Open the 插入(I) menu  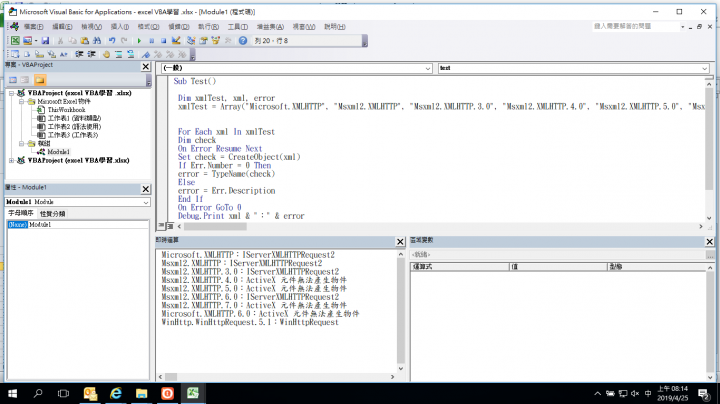click(119, 27)
